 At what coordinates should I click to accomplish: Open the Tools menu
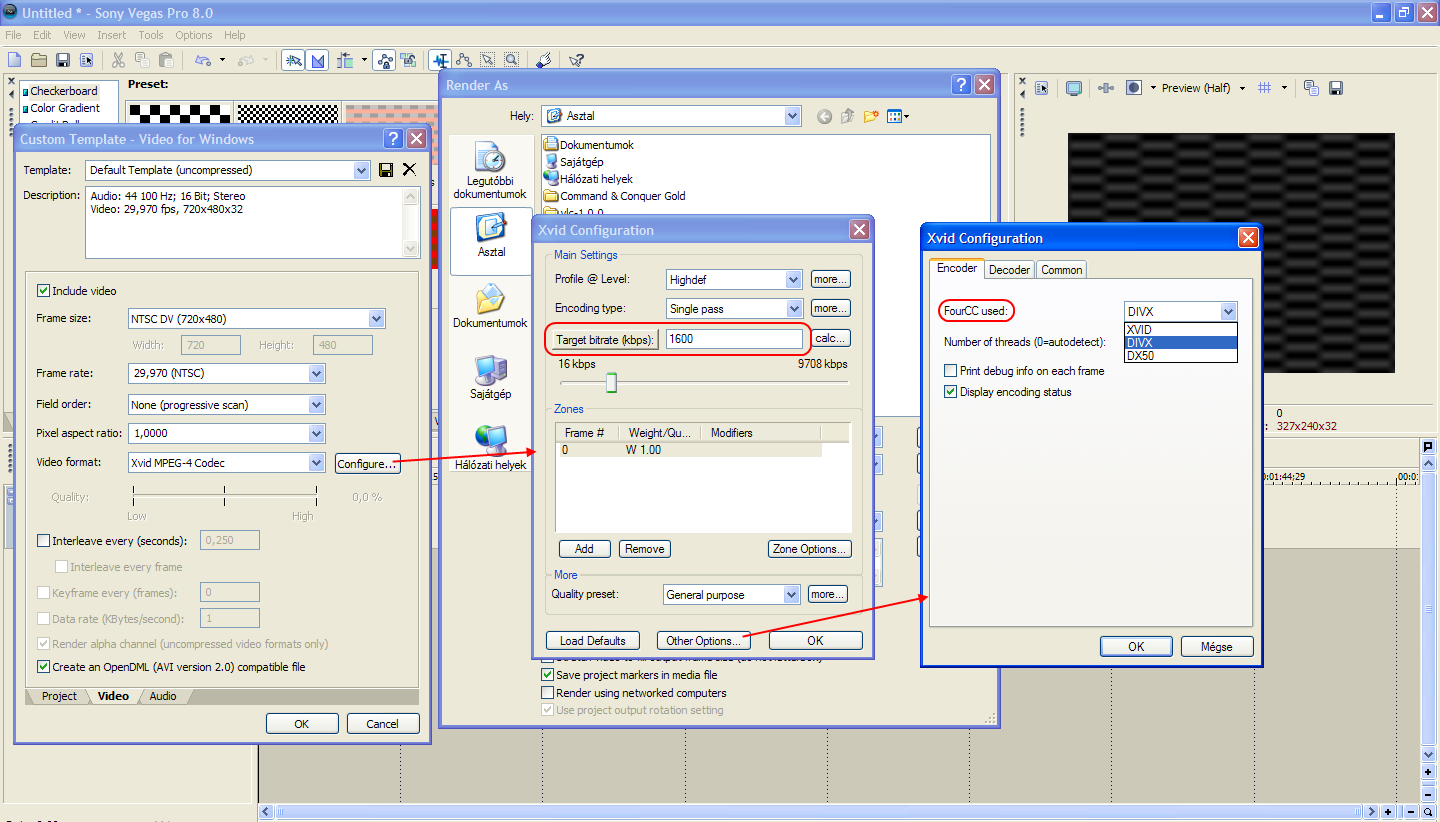[151, 35]
